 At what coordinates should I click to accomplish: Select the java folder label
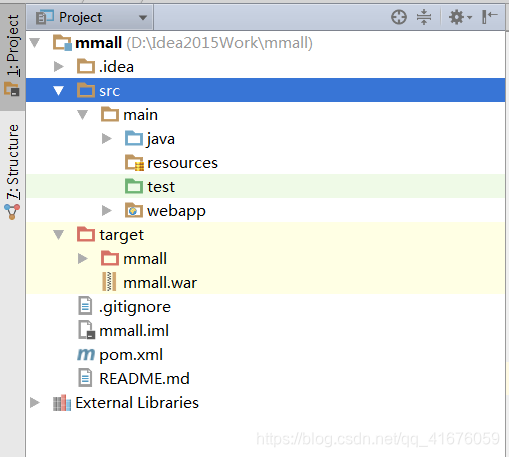pyautogui.click(x=161, y=139)
